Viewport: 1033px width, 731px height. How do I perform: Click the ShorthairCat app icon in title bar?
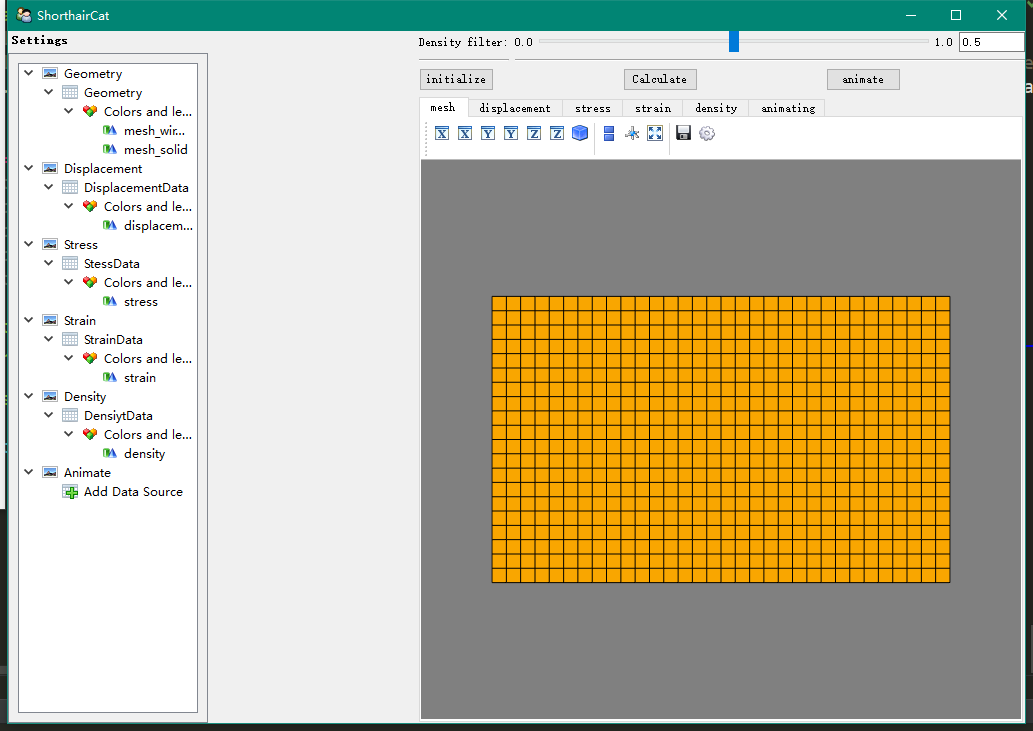coord(24,15)
